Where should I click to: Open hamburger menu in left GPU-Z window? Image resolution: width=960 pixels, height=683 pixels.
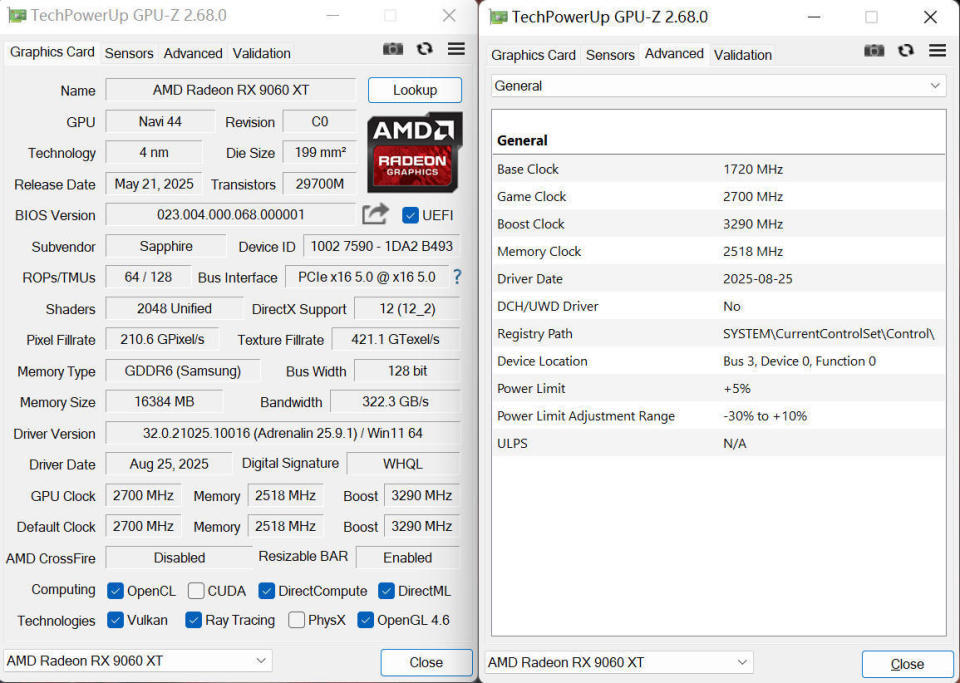coord(456,49)
